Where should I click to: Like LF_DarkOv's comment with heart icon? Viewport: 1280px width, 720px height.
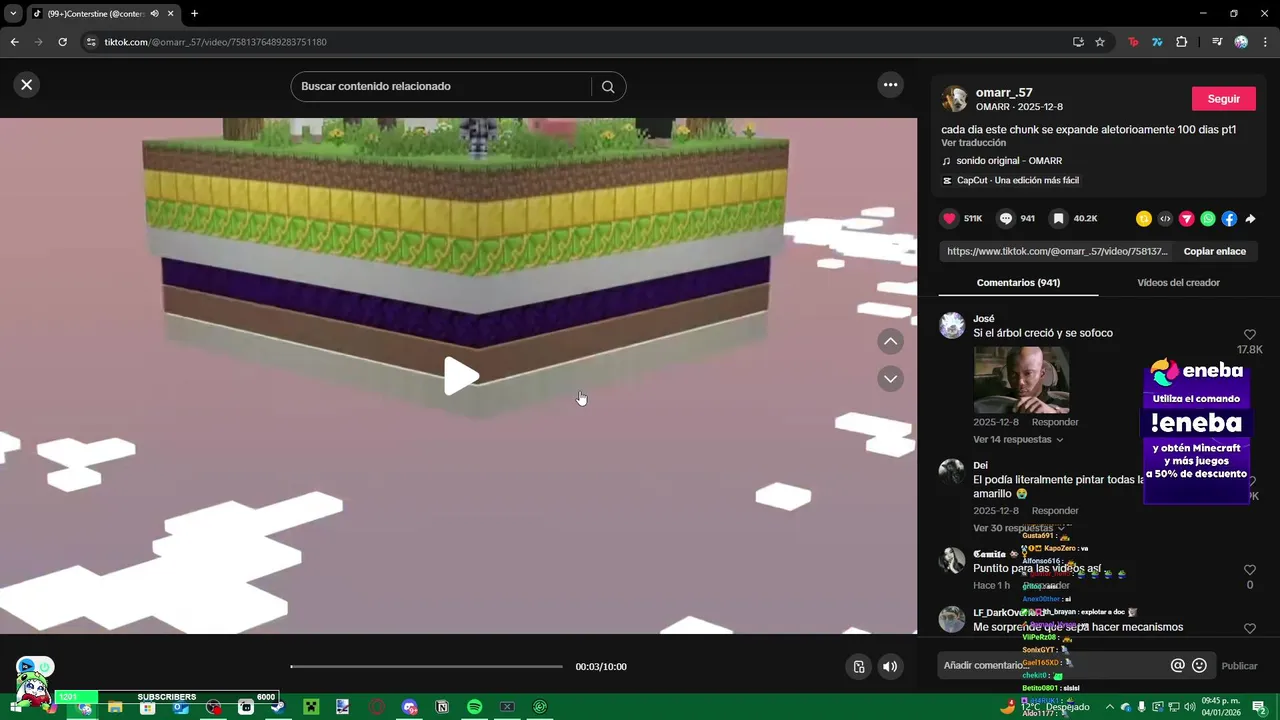pos(1249,629)
